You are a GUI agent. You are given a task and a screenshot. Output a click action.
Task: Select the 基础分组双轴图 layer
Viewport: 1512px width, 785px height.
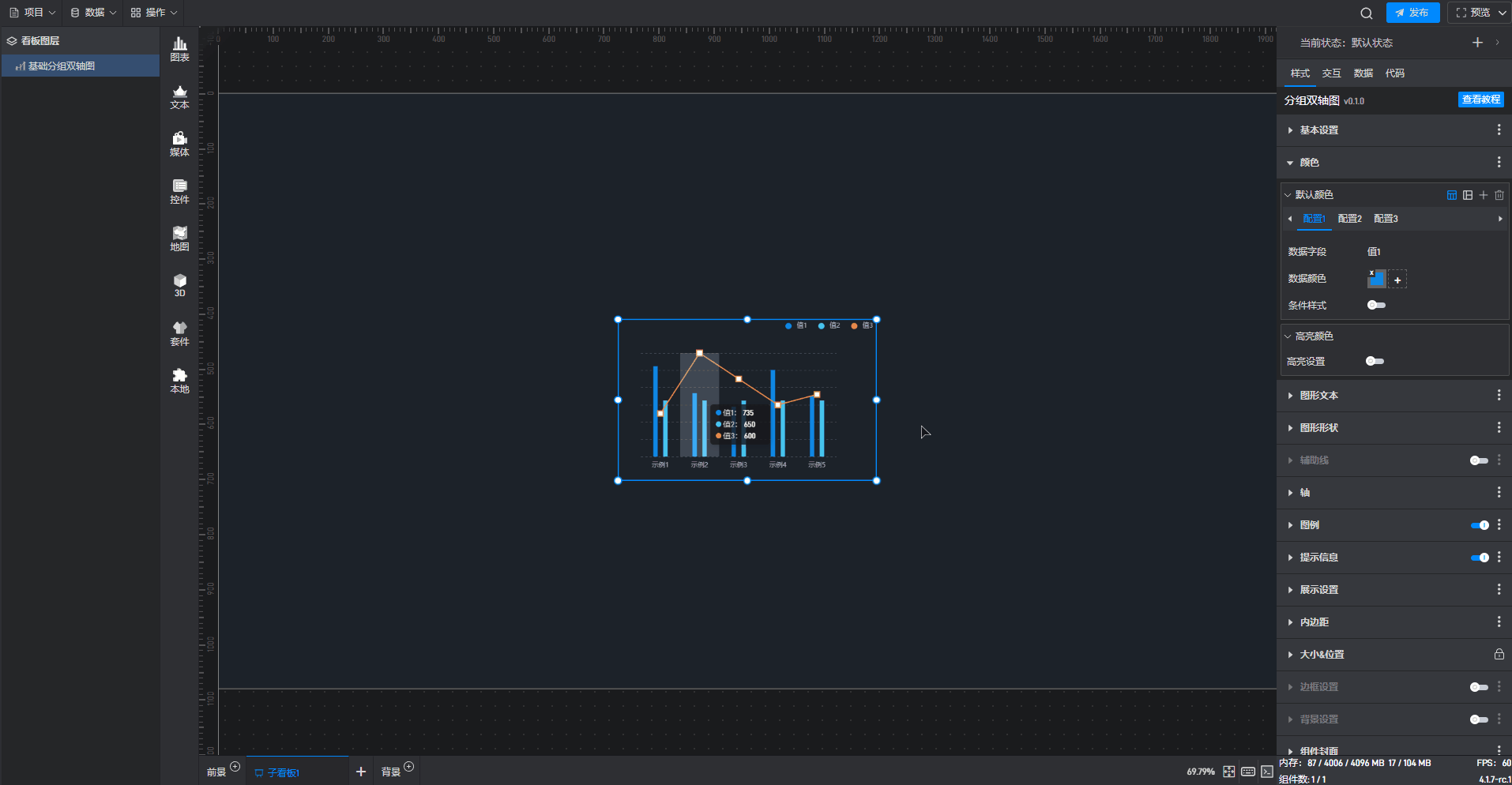tap(81, 66)
